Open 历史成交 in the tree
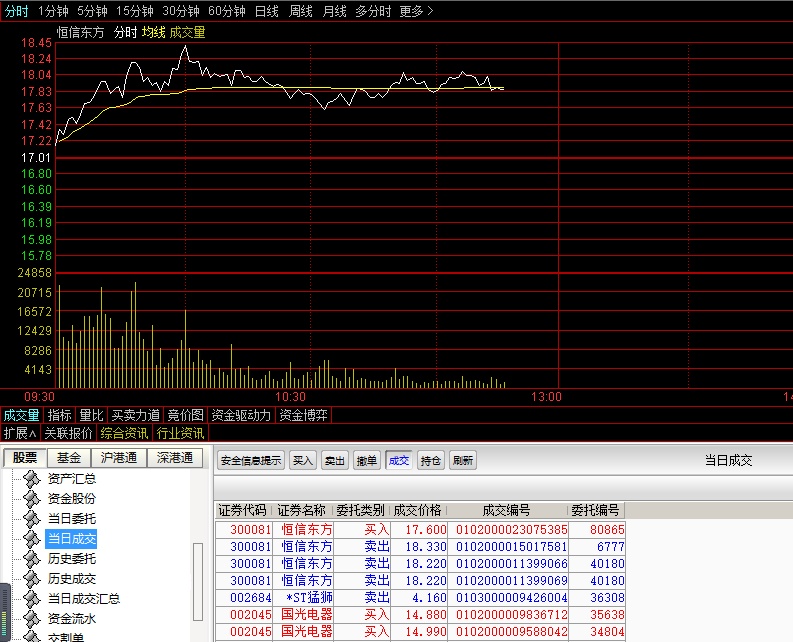 pos(71,579)
